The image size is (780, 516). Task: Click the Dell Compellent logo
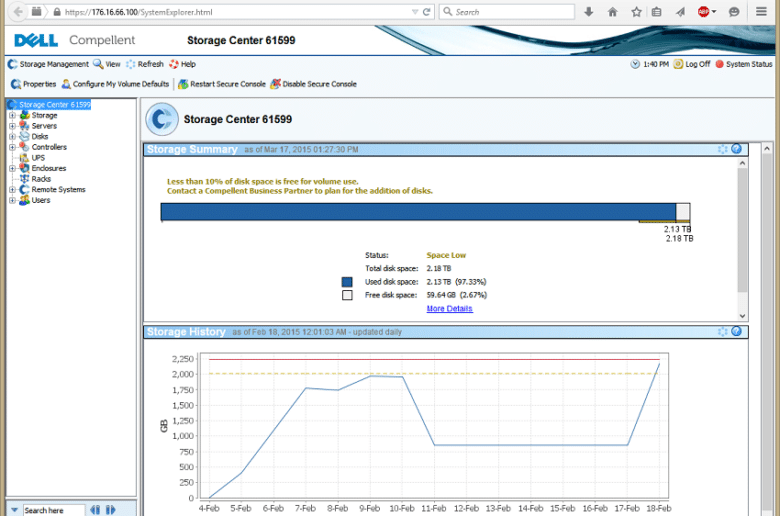point(75,40)
